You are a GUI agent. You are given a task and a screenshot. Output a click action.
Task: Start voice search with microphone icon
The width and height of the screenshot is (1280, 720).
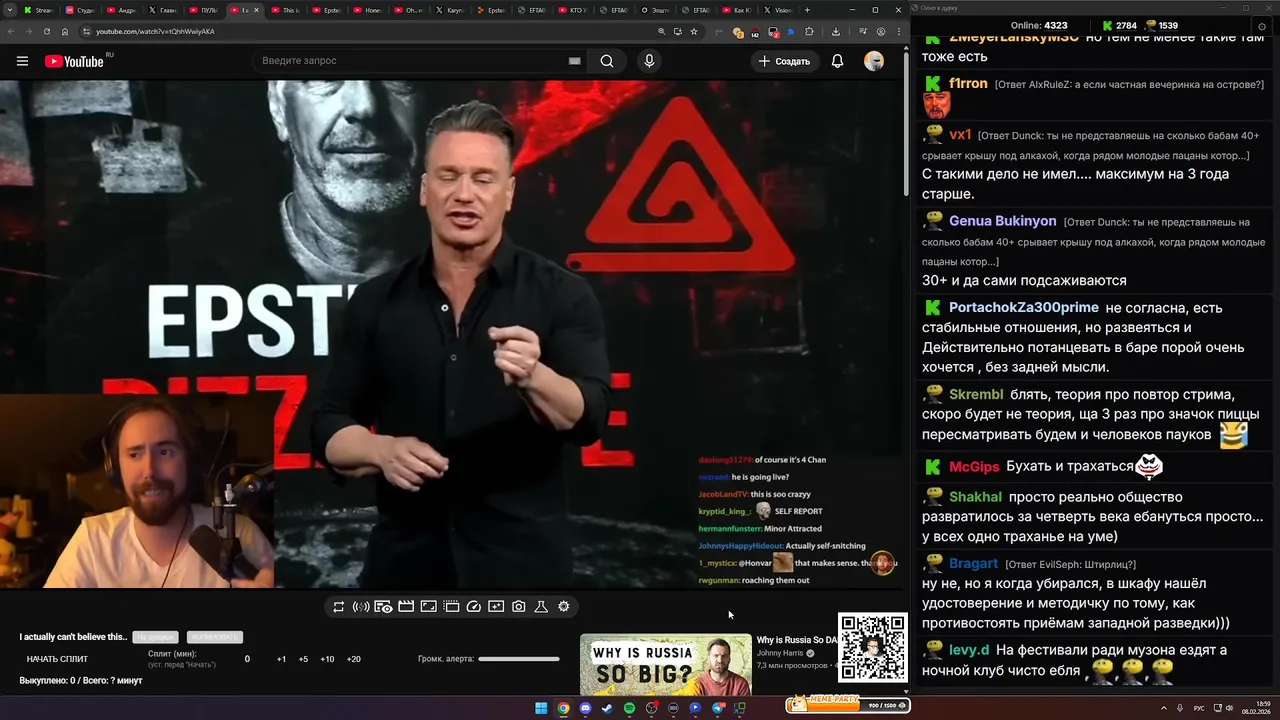click(x=649, y=61)
